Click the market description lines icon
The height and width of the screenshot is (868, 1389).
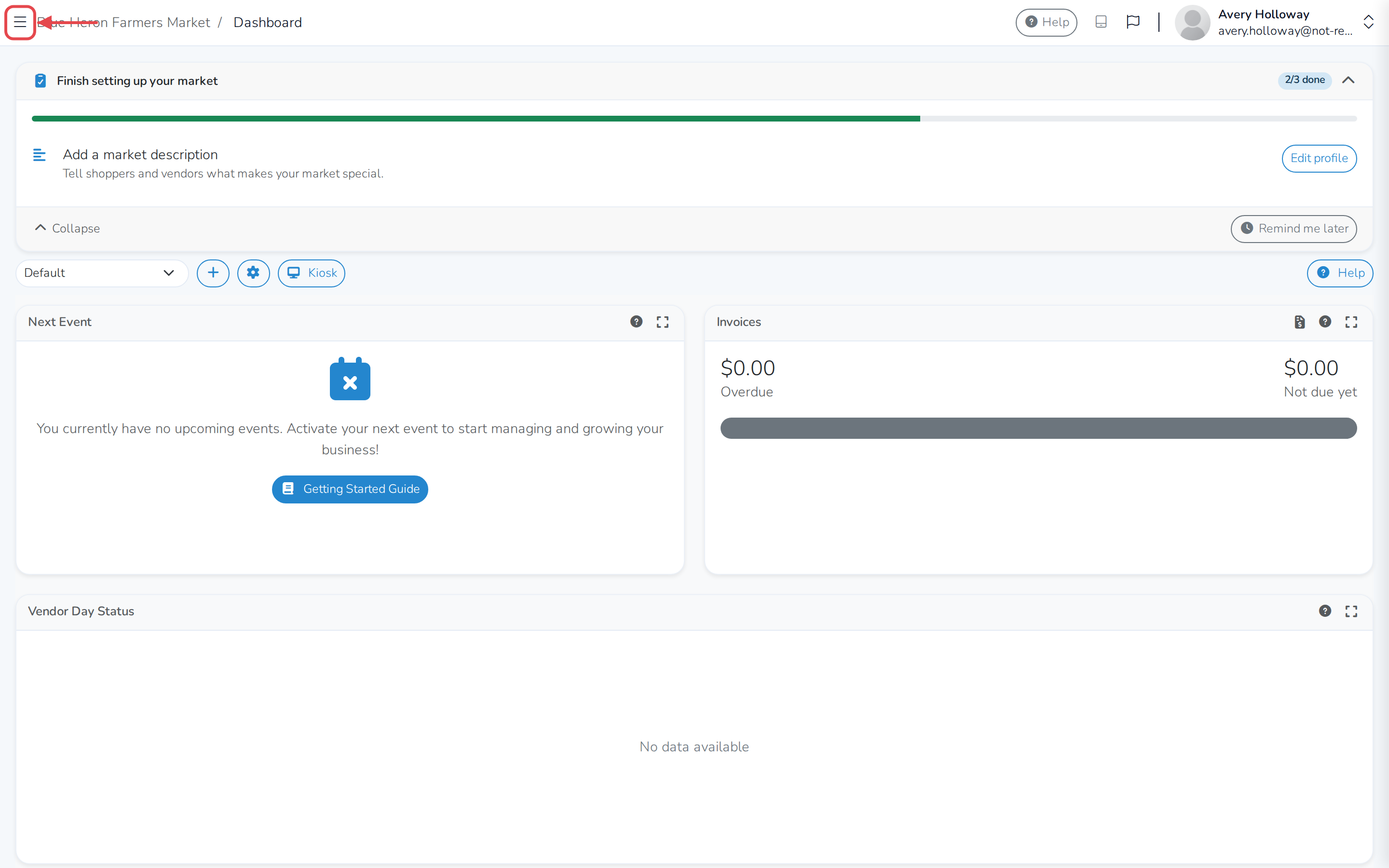click(40, 155)
